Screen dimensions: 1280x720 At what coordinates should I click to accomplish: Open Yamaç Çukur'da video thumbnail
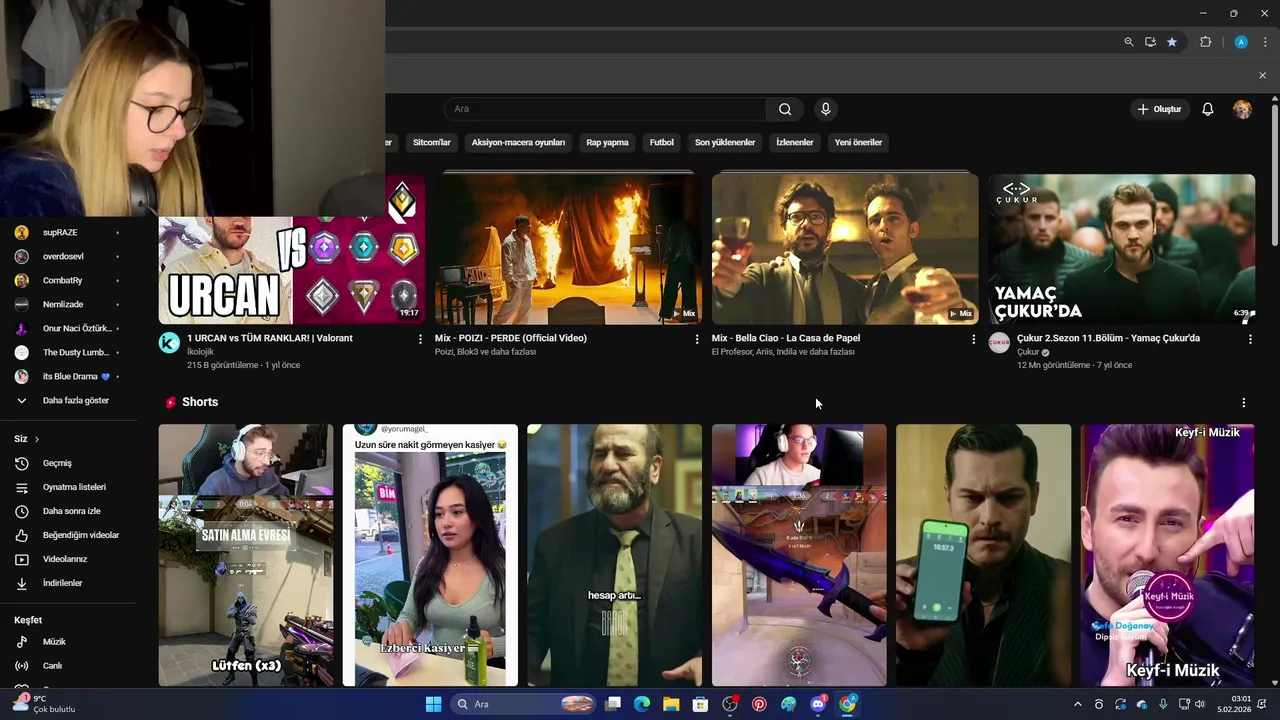tap(1122, 249)
